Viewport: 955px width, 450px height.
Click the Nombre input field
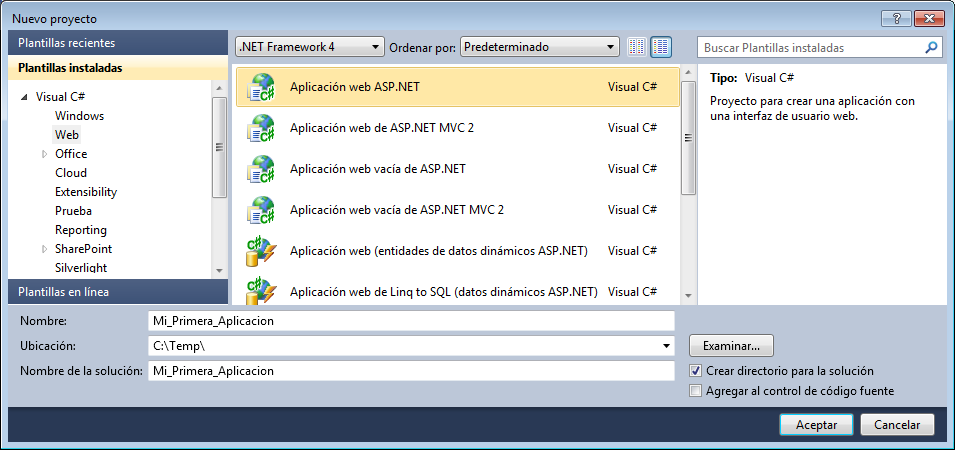click(x=411, y=321)
